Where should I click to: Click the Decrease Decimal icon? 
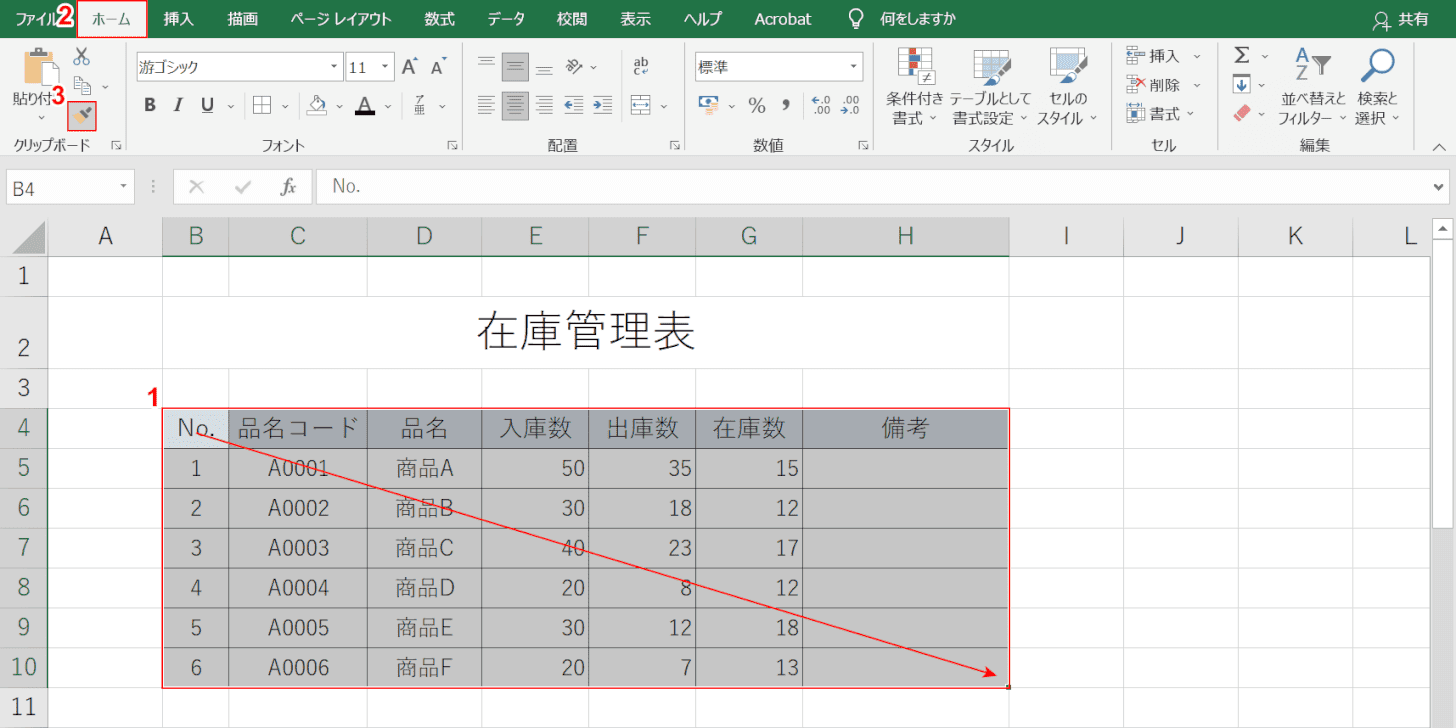851,105
